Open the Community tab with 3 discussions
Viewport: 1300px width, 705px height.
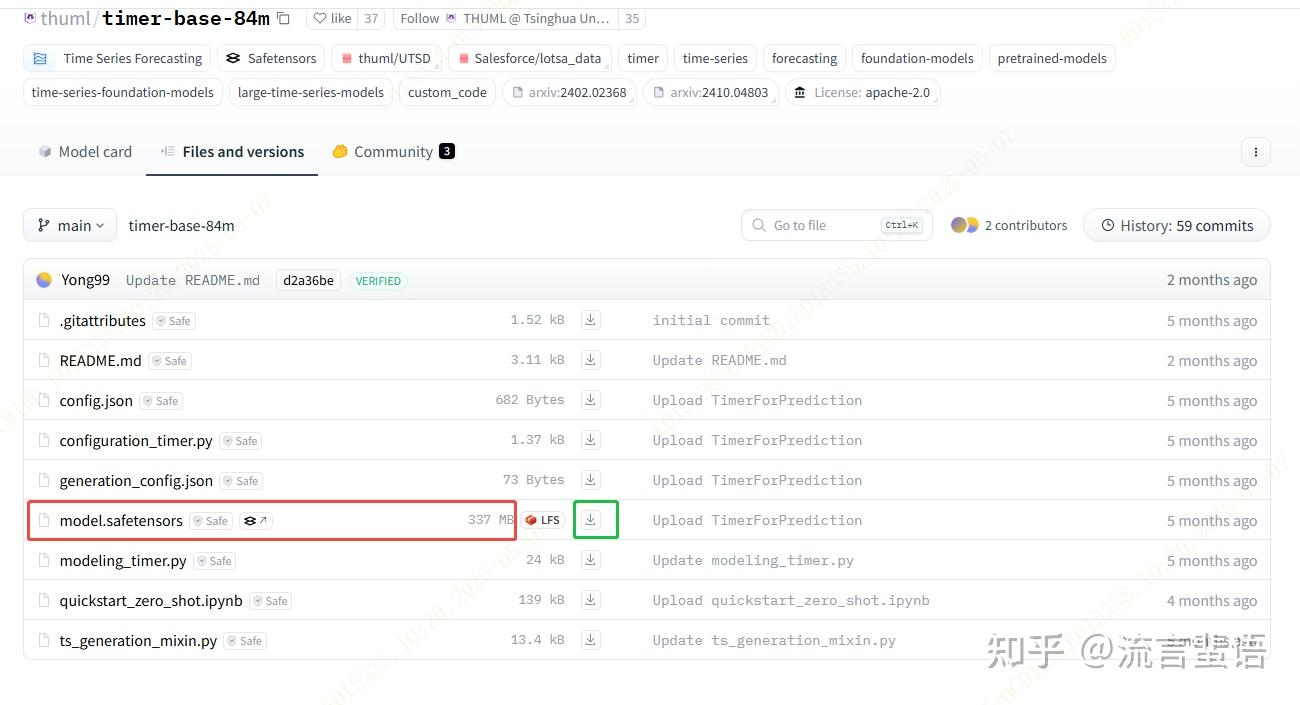click(391, 151)
